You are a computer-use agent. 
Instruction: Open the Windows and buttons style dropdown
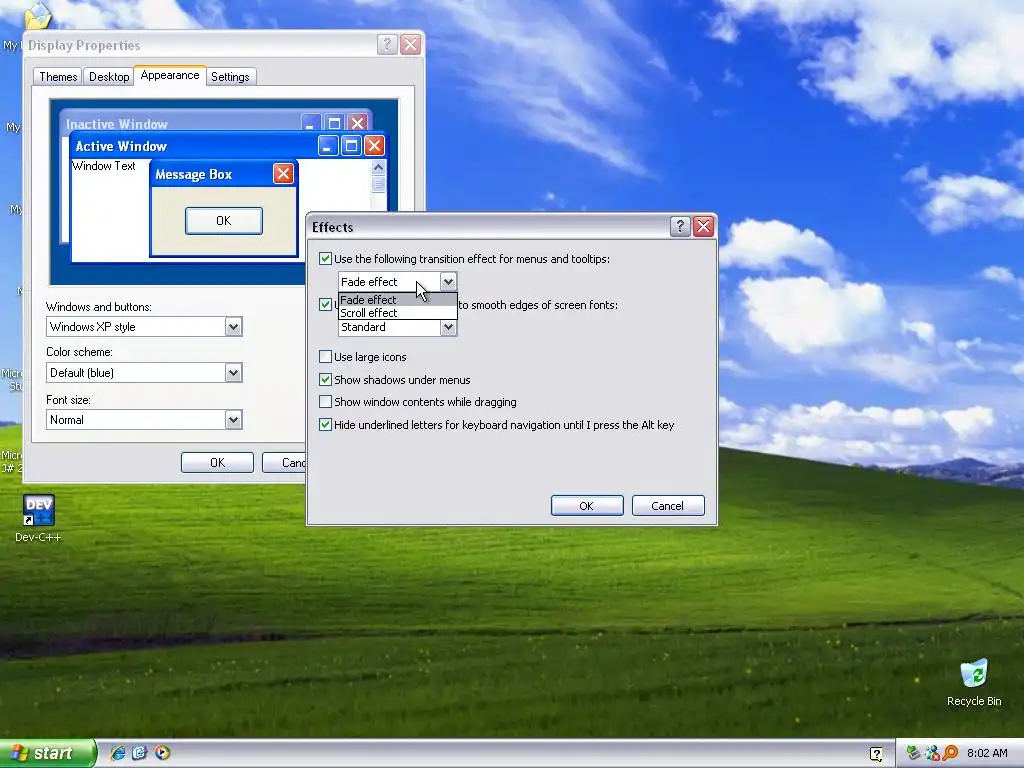233,327
